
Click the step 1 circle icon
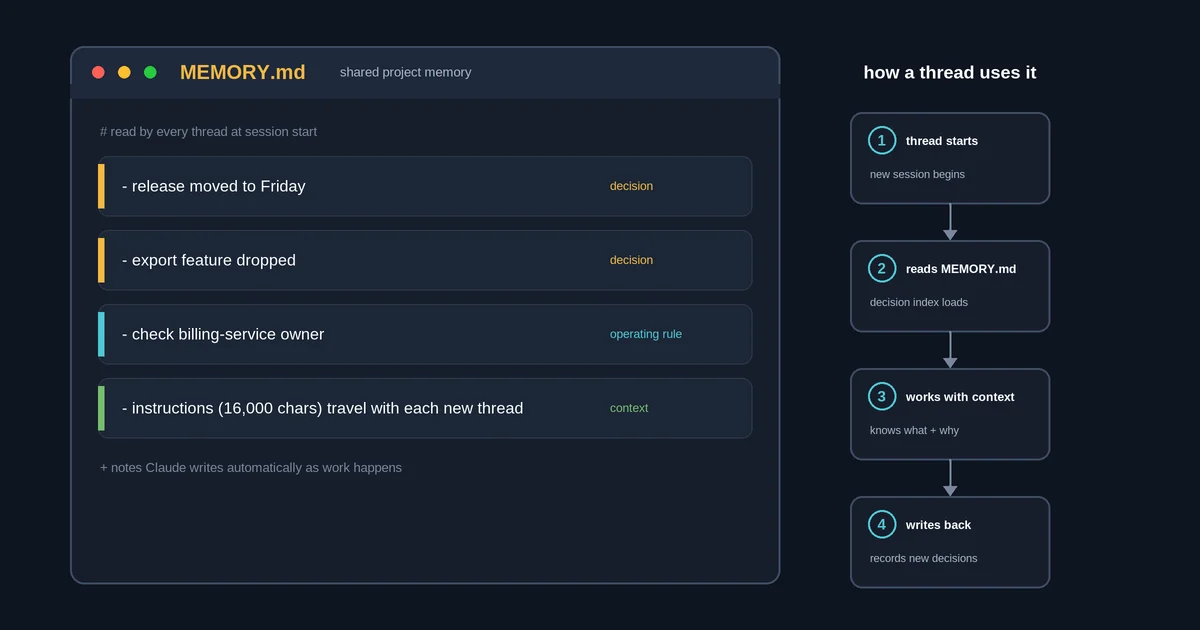coord(882,140)
